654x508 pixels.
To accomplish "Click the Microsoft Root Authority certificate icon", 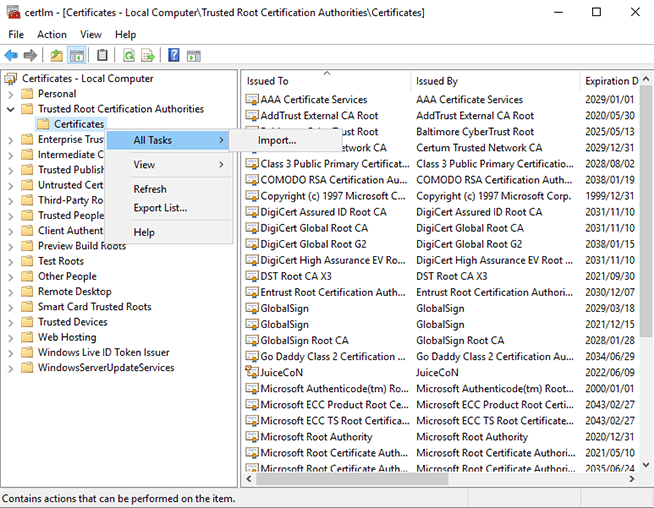I will coord(252,437).
